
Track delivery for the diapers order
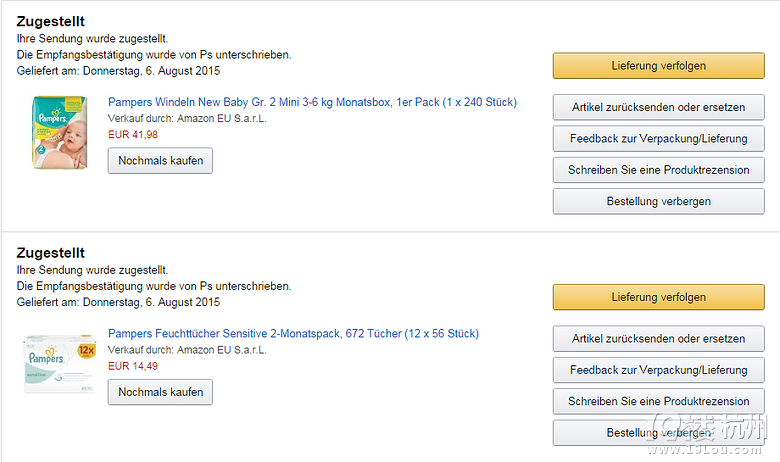point(659,66)
